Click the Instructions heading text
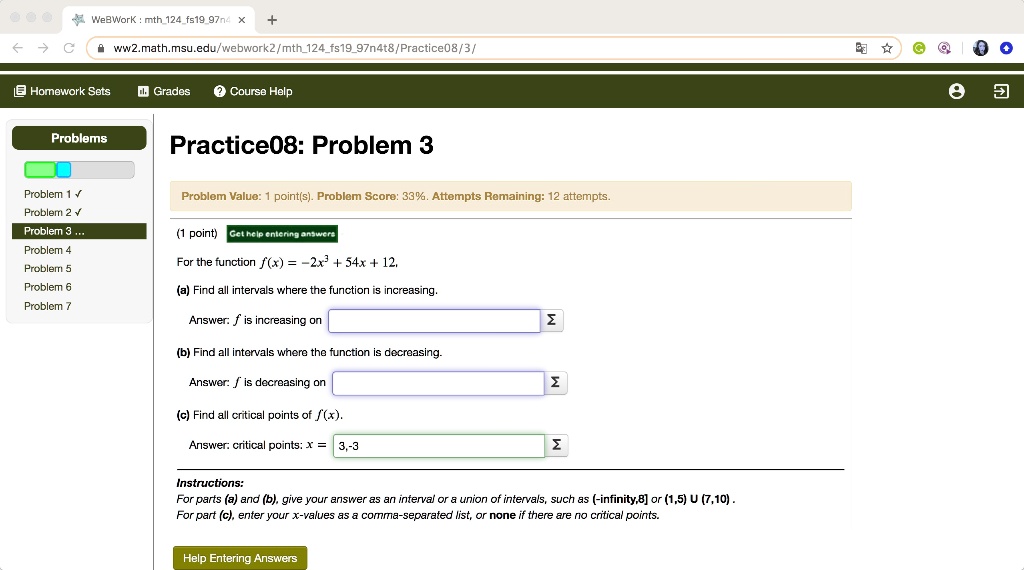The height and width of the screenshot is (570, 1024). (x=210, y=483)
